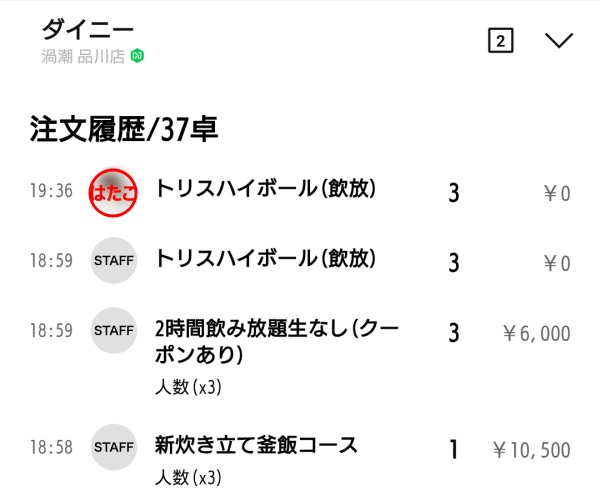This screenshot has height=501, width=600.
Task: Tap the 19:36 timestamp
Action: [50, 191]
